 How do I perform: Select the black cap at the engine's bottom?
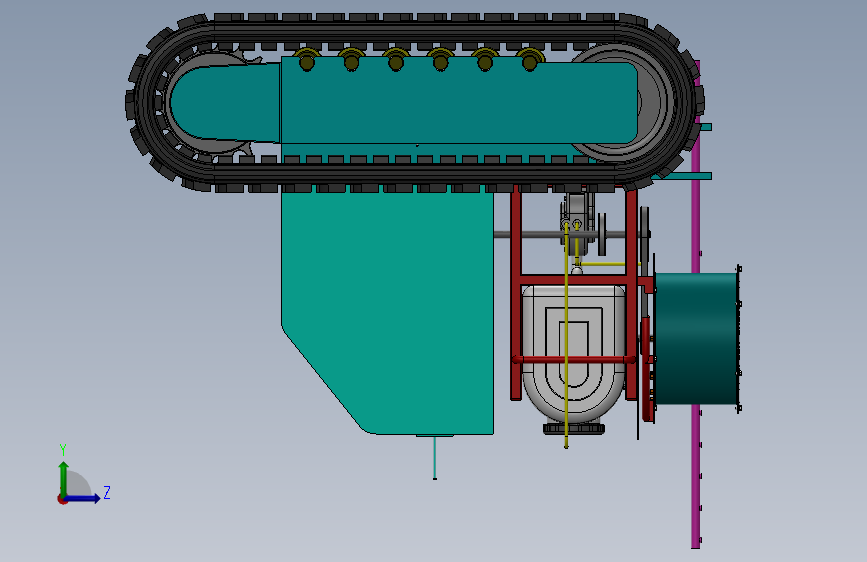(574, 428)
